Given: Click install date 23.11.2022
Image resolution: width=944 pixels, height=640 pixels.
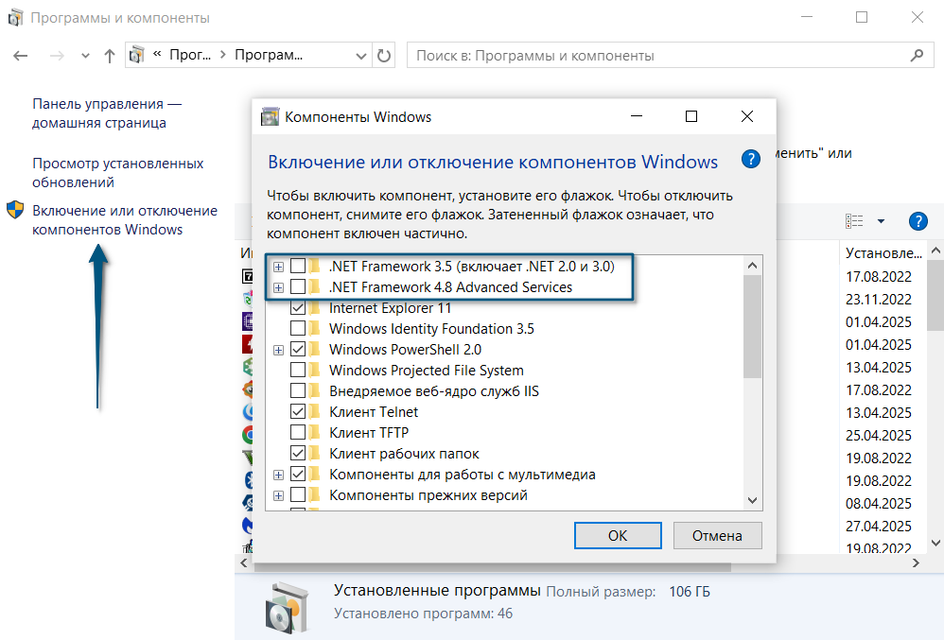Looking at the screenshot, I should pyautogui.click(x=878, y=299).
